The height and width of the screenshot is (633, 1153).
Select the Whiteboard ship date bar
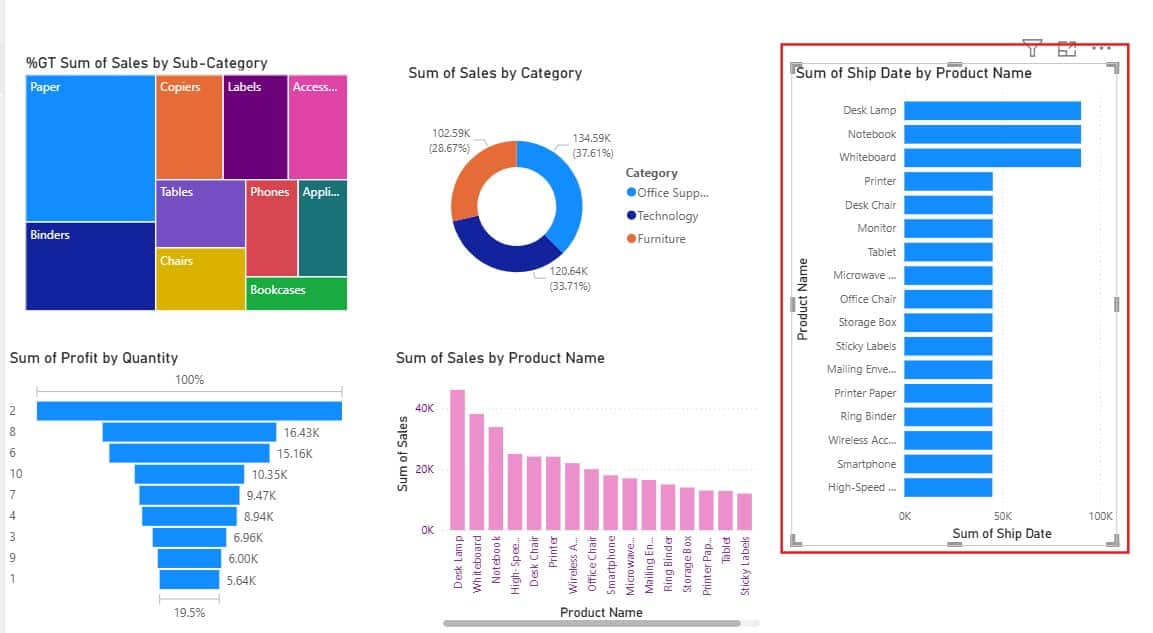[x=992, y=157]
